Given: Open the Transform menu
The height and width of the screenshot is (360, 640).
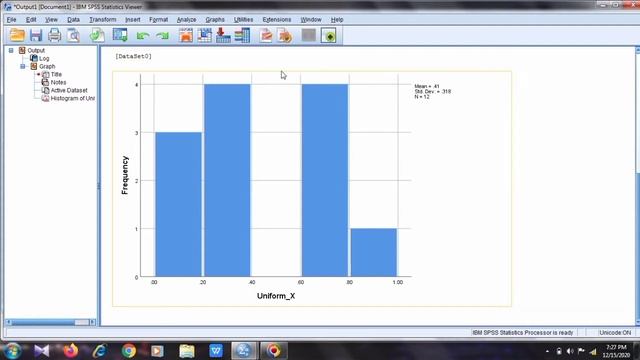Looking at the screenshot, I should (x=103, y=20).
